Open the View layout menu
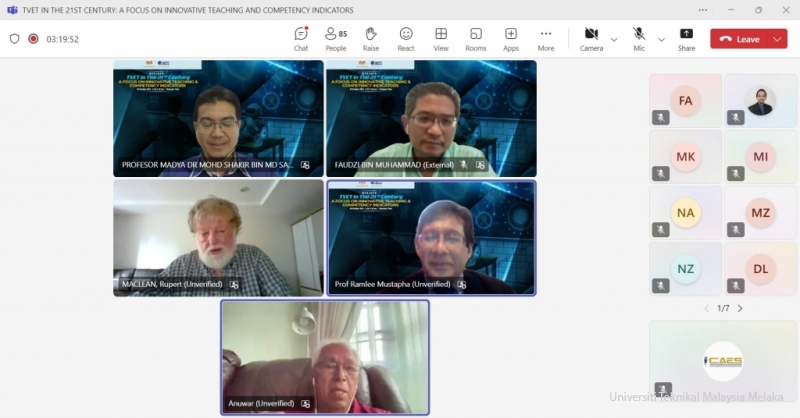Image resolution: width=800 pixels, height=418 pixels. coord(441,38)
